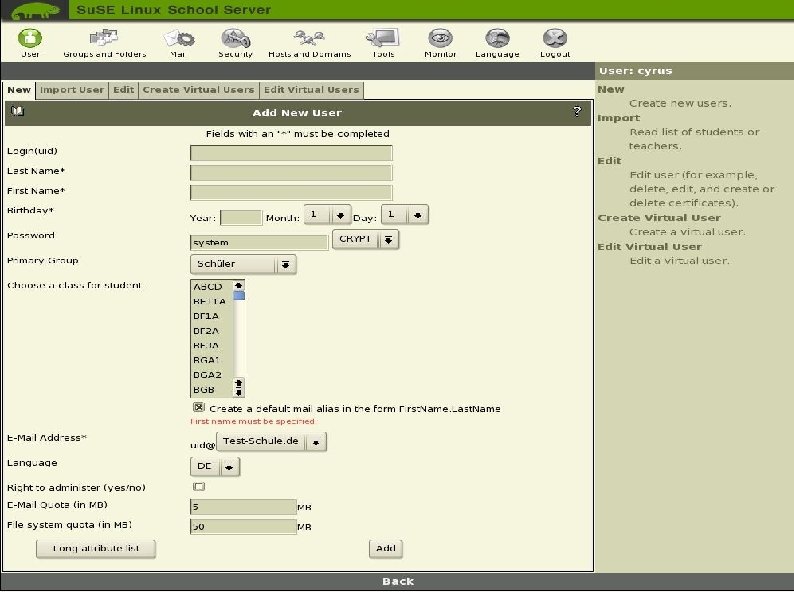Click the birthday Year field
794x595 pixels.
pyautogui.click(x=241, y=218)
